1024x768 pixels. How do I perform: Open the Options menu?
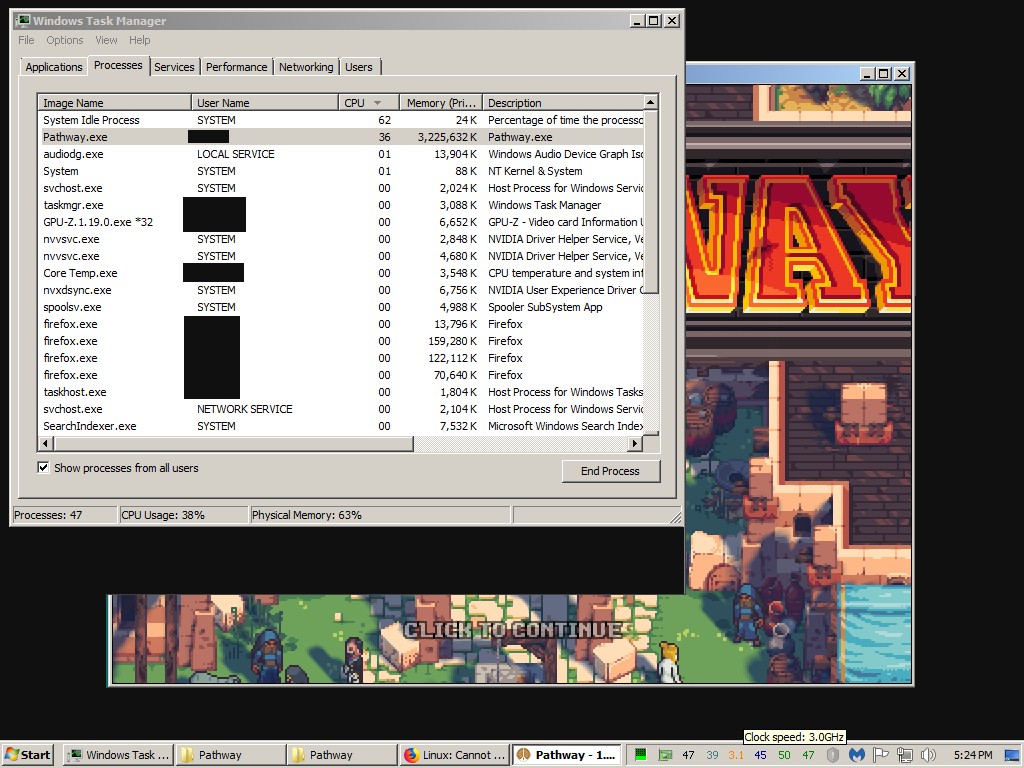pos(65,40)
